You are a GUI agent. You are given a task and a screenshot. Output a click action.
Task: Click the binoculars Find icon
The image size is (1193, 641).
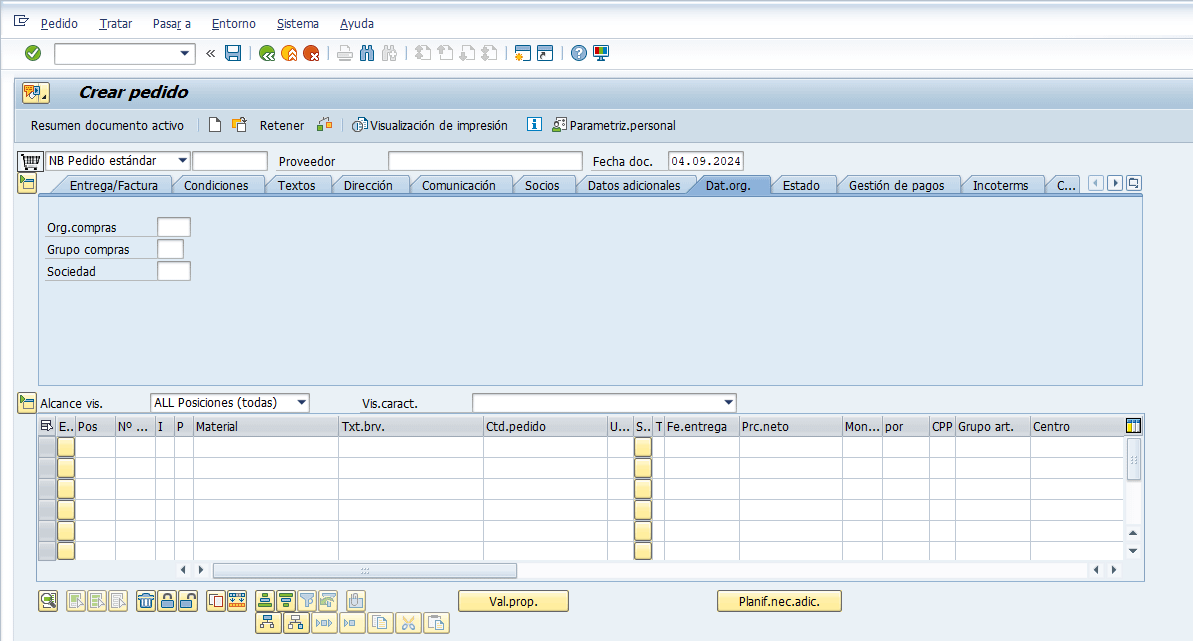(x=367, y=54)
